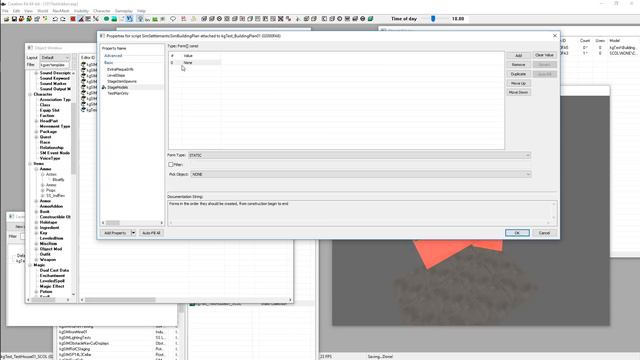The image size is (640, 360).
Task: Click the Remove button
Action: pos(518,65)
